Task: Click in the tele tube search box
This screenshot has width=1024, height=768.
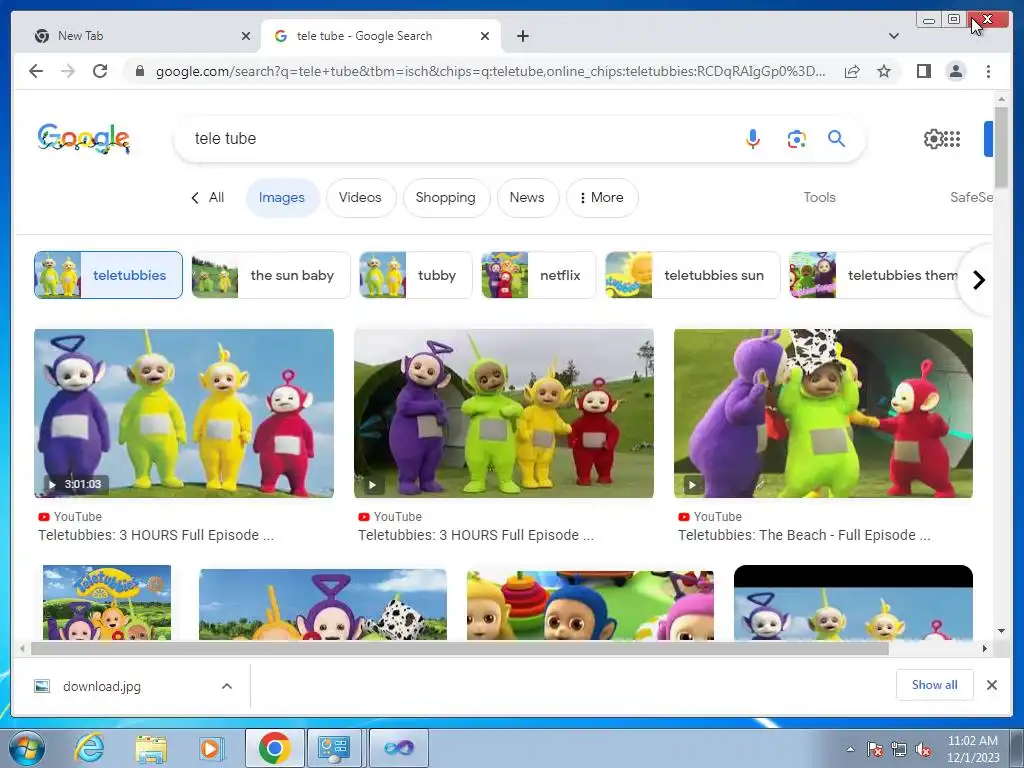Action: [457, 138]
